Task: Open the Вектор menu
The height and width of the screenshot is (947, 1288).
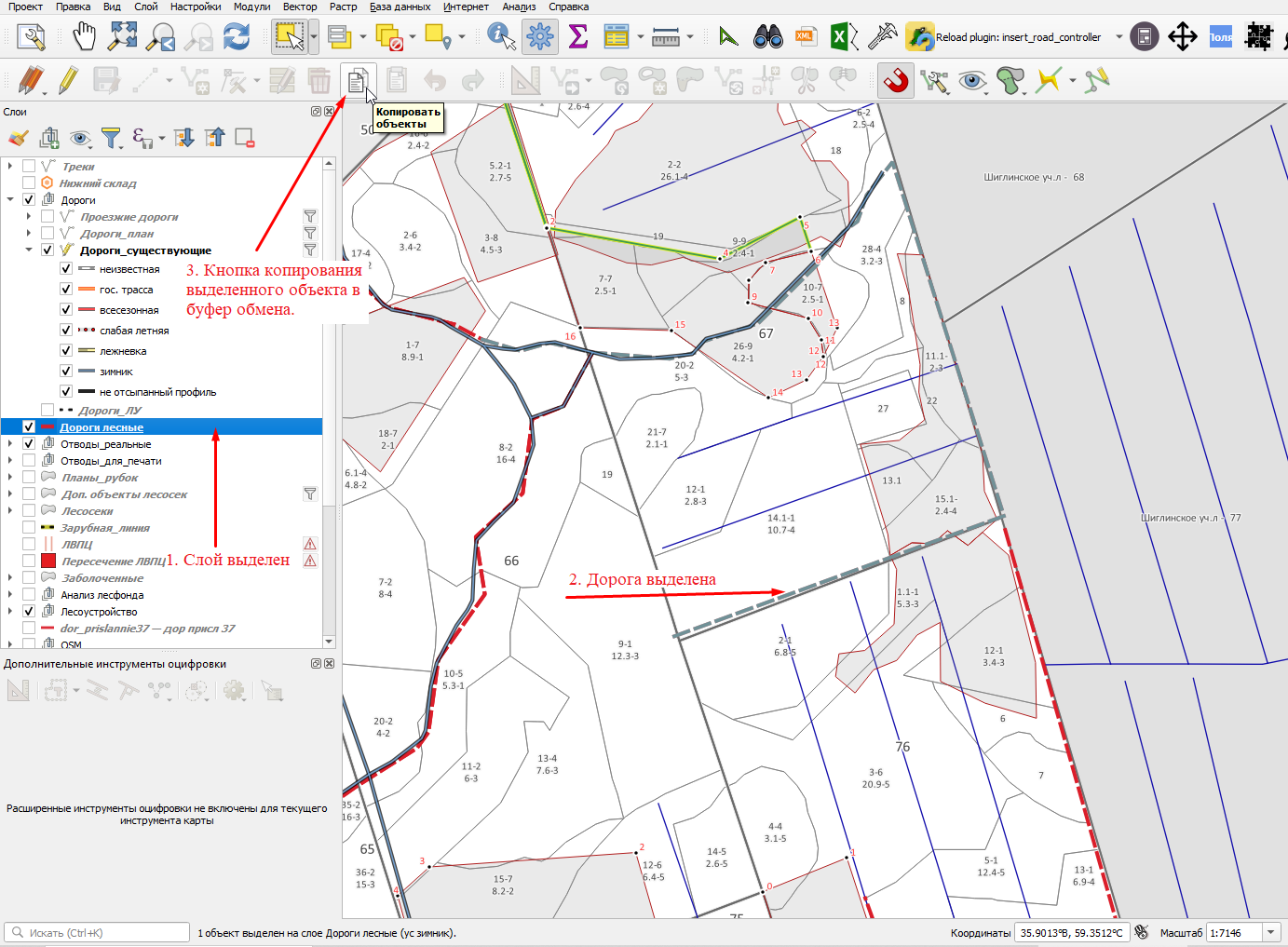Action: click(300, 7)
